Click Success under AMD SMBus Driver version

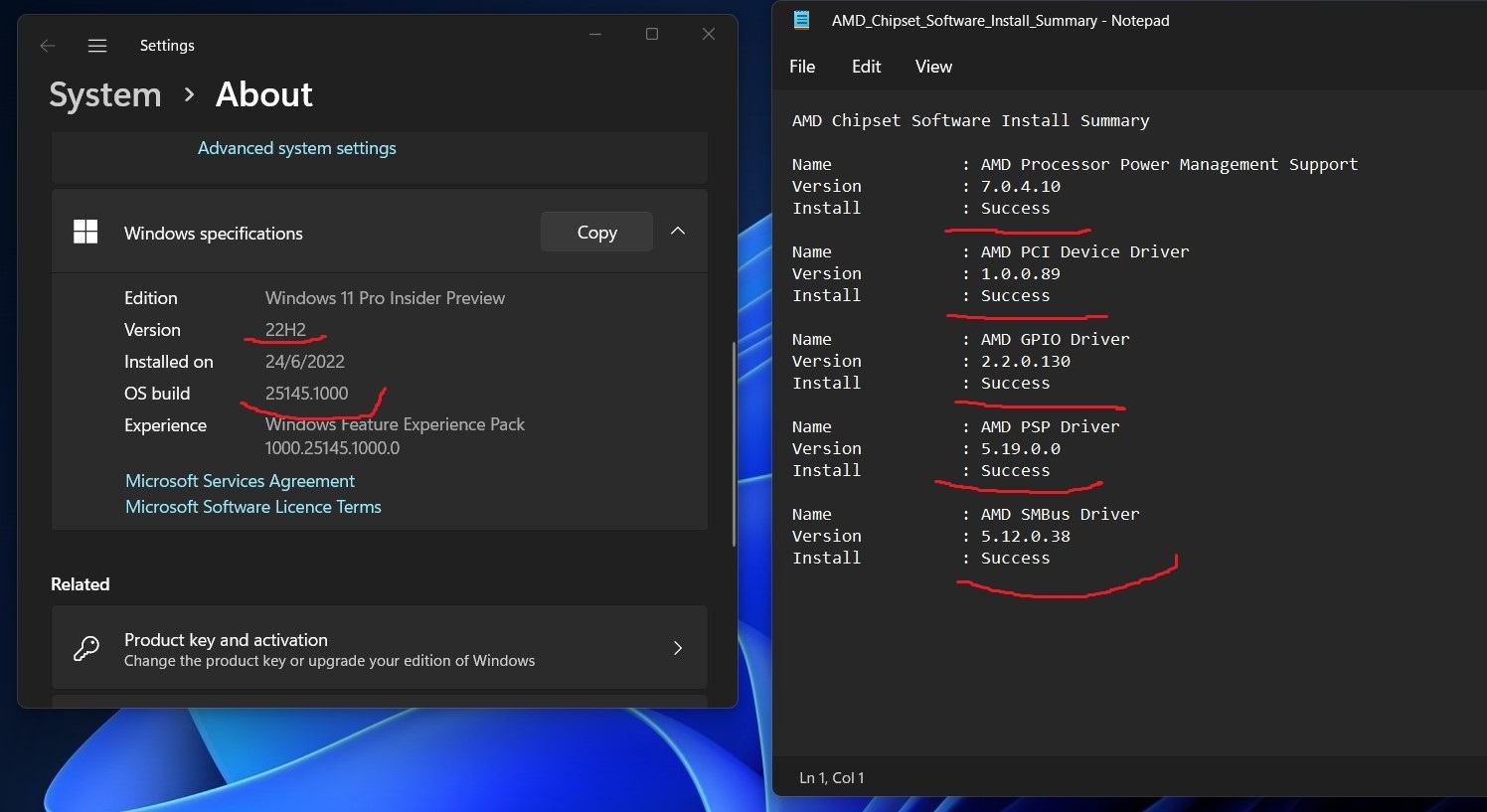[1015, 558]
